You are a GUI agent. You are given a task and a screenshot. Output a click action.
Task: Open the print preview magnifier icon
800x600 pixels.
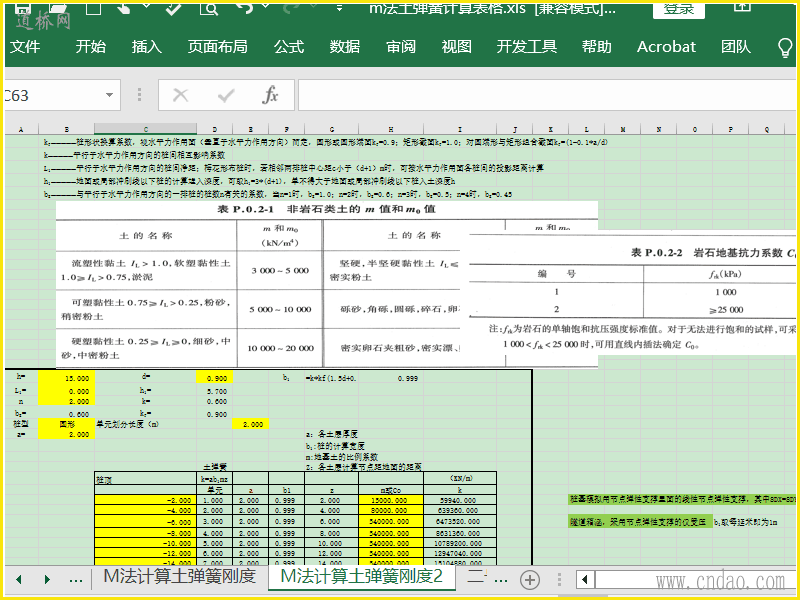click(x=209, y=8)
